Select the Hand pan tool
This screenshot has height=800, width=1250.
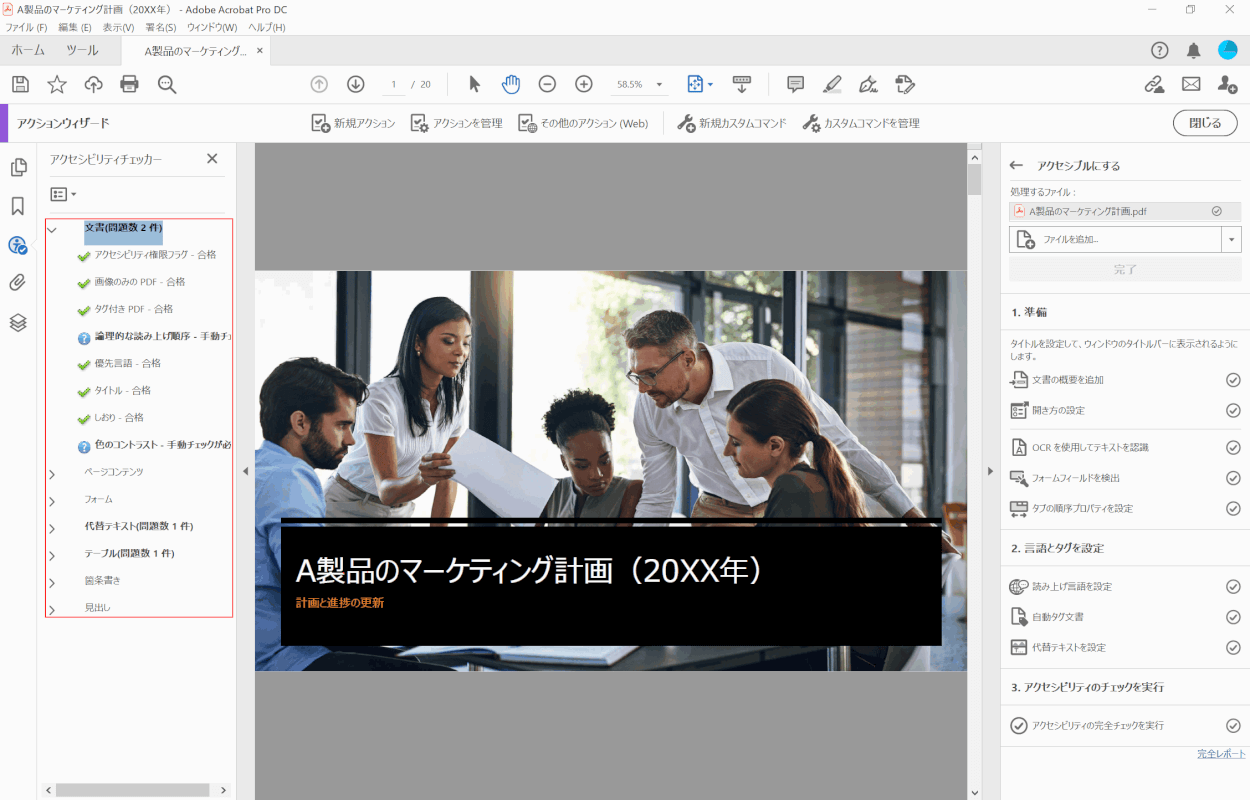click(511, 85)
